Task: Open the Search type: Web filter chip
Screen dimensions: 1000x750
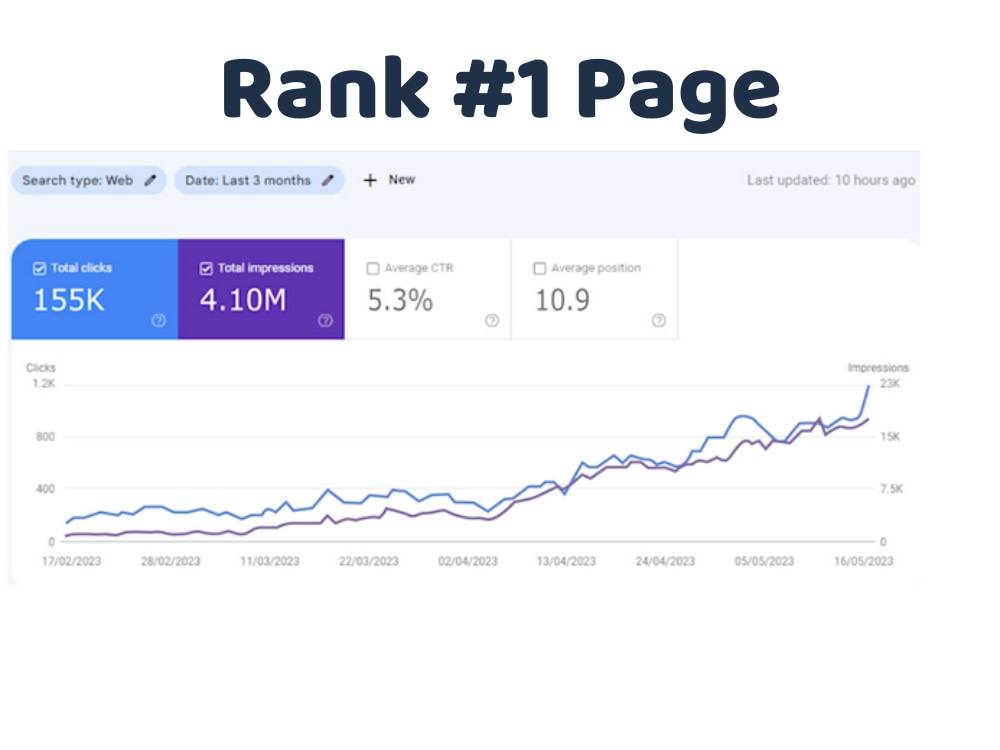Action: coord(89,180)
